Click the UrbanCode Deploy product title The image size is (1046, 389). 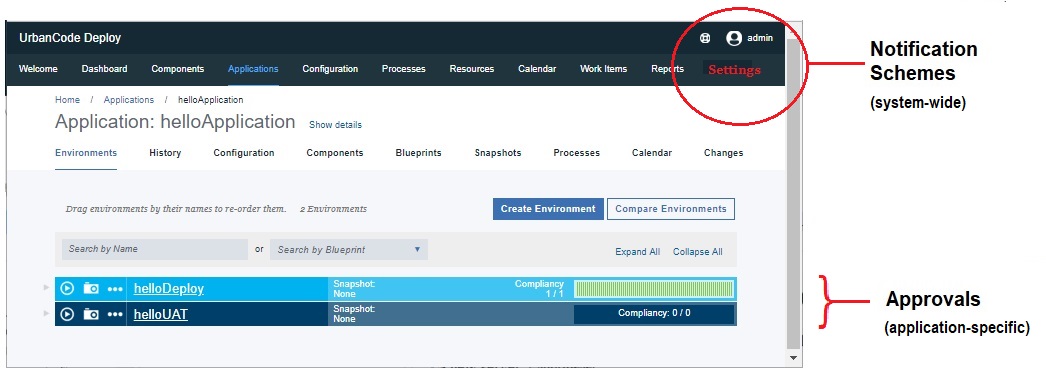point(70,38)
